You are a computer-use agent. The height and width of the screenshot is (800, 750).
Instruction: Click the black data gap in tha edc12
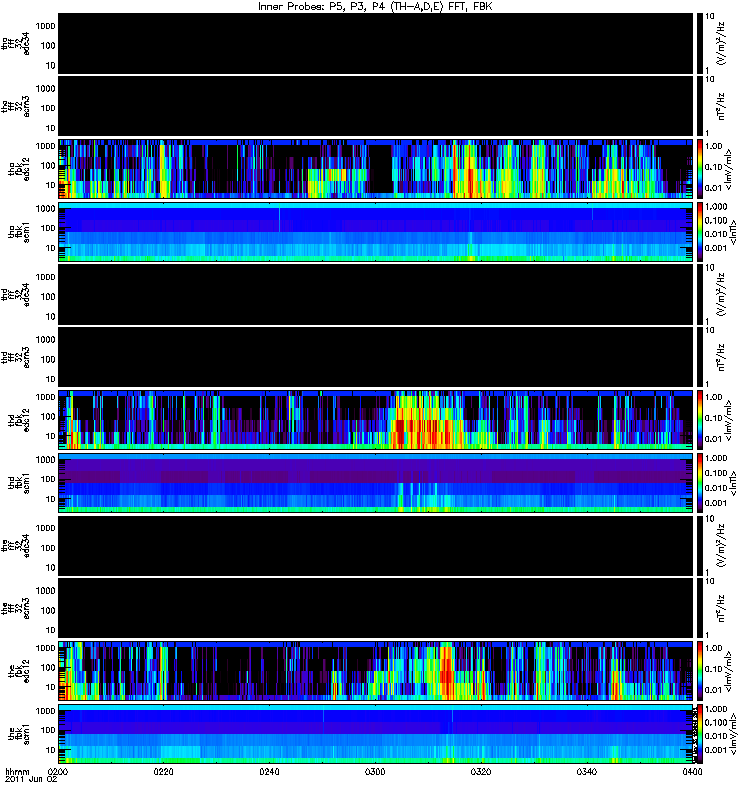click(380, 169)
